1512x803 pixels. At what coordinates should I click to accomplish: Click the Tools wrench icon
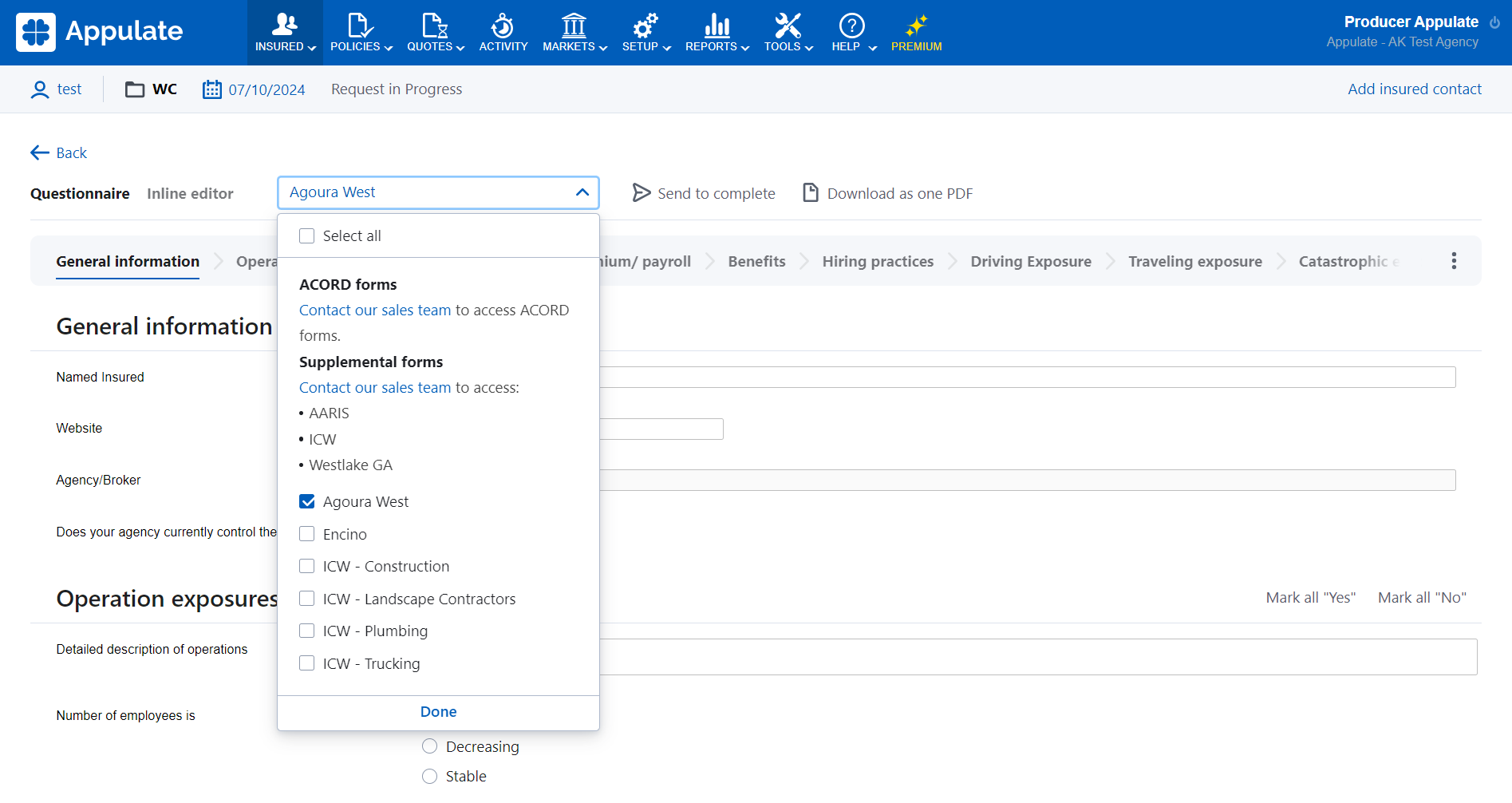point(788,25)
